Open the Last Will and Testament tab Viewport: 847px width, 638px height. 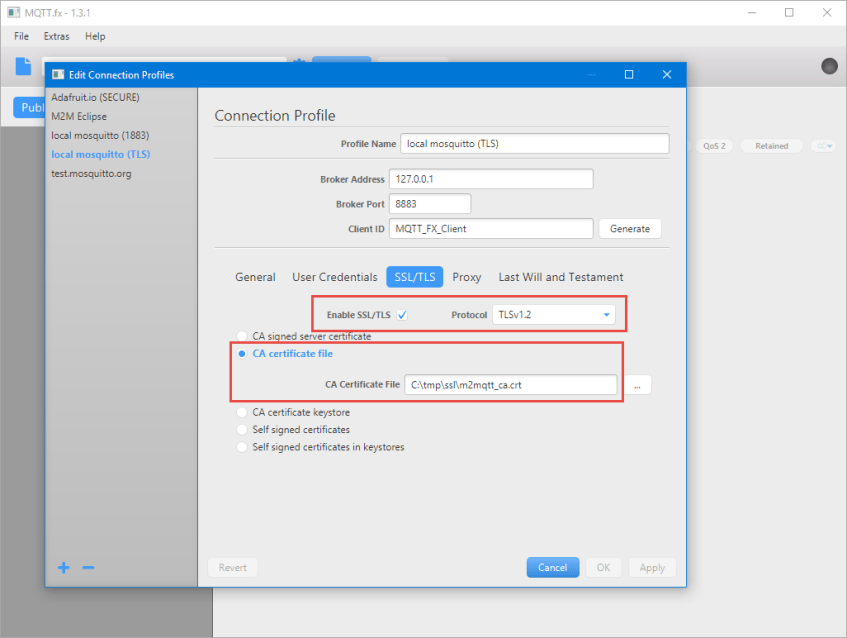(x=560, y=277)
